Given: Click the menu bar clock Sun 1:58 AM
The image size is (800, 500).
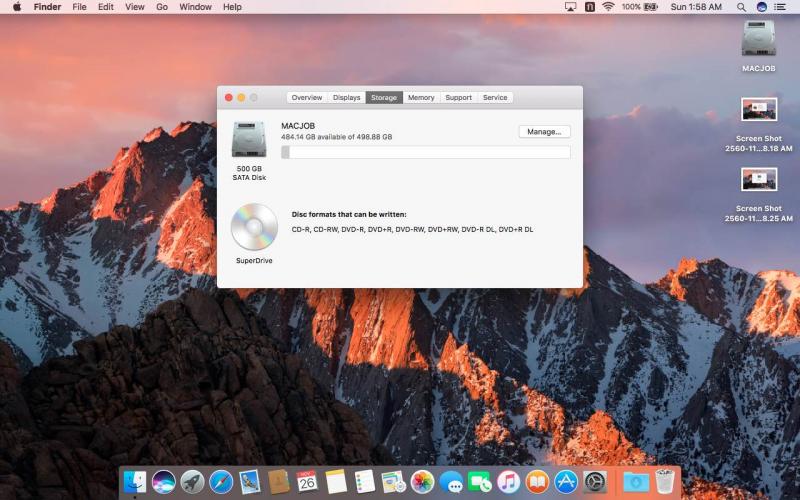Looking at the screenshot, I should [696, 7].
